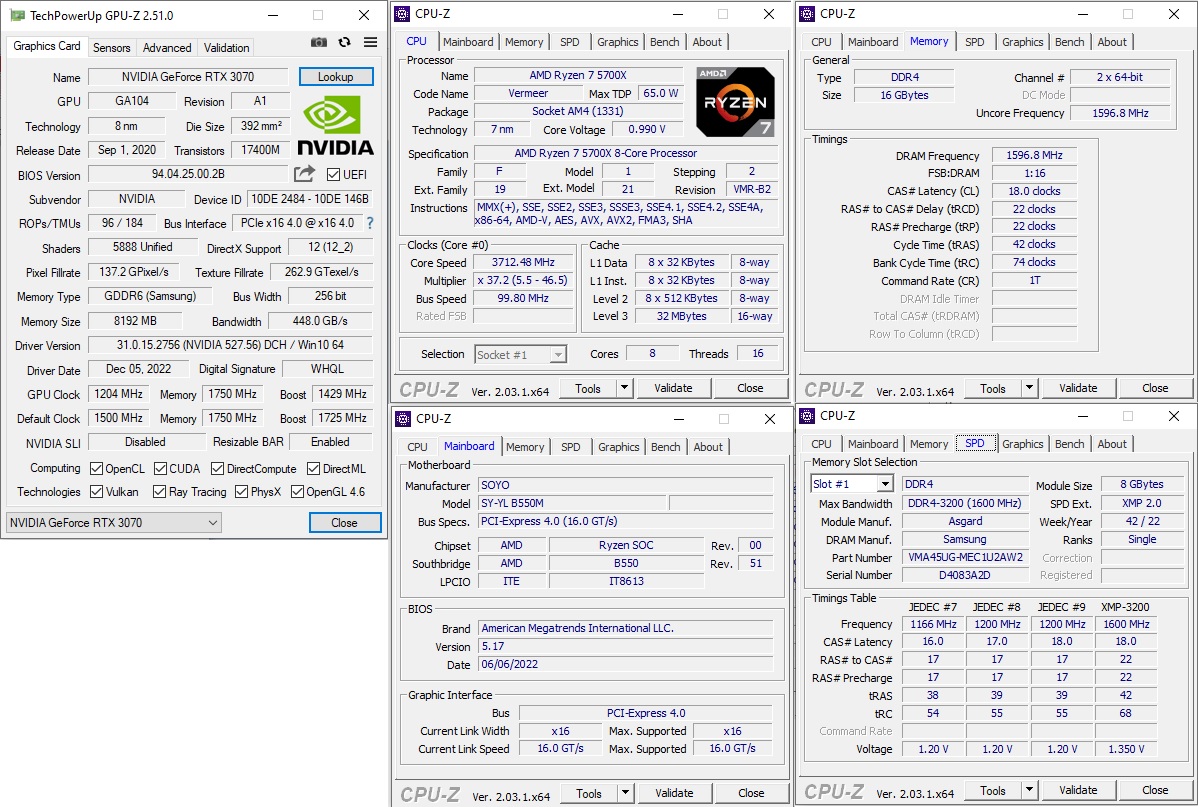This screenshot has width=1198, height=807.
Task: Click the Driver Version field in GPU-Z
Action: (x=230, y=345)
